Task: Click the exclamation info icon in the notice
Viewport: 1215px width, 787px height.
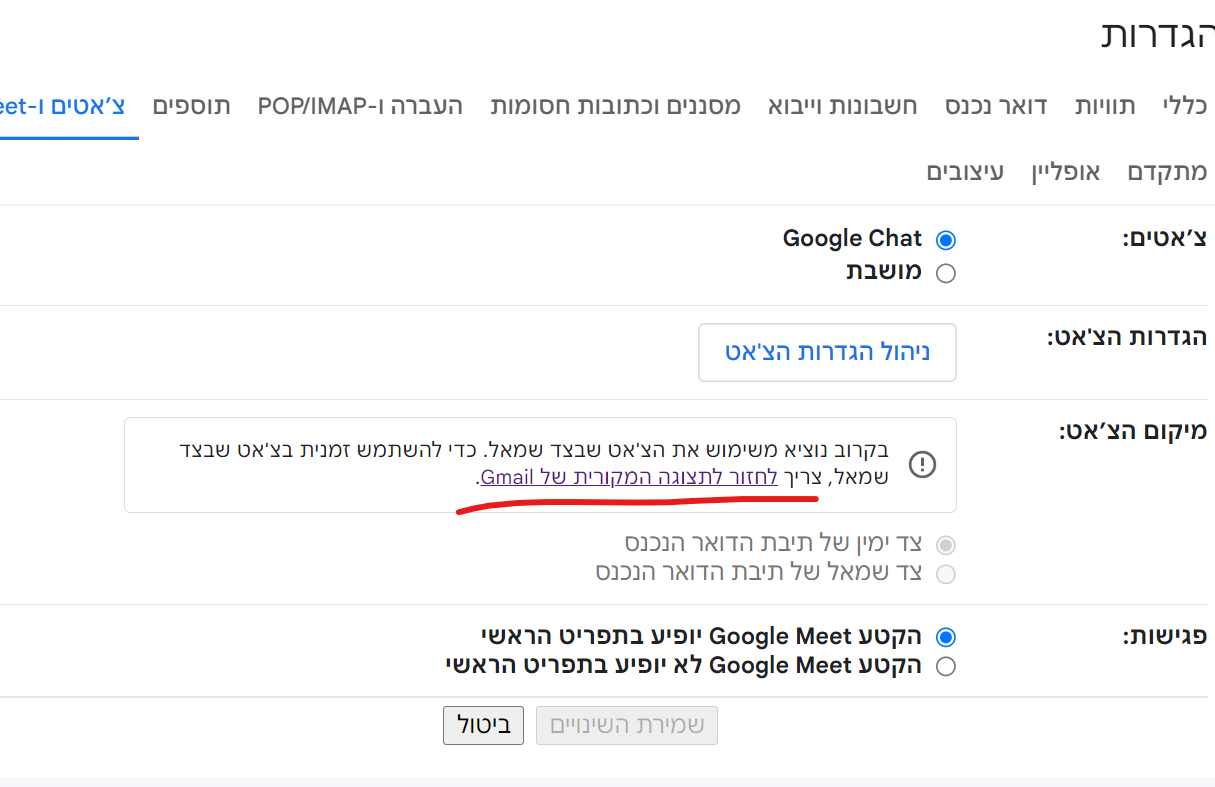Action: [x=922, y=464]
